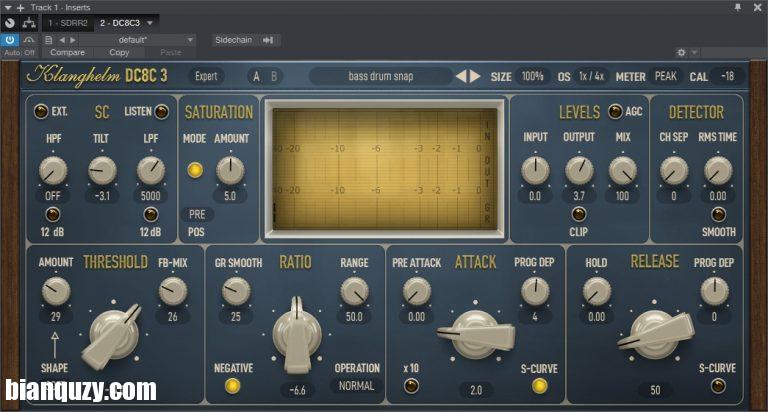
Task: Select previous DC8C preset left arrow
Action: [461, 76]
